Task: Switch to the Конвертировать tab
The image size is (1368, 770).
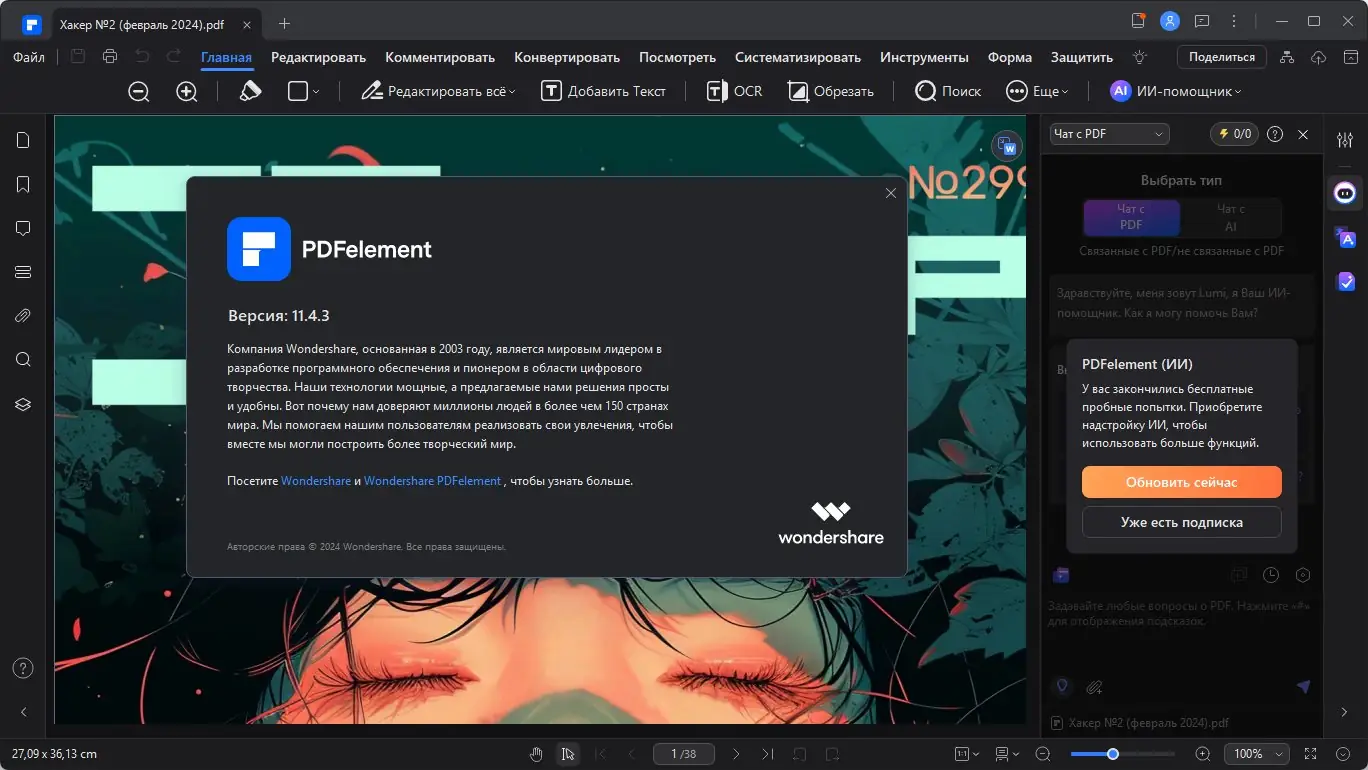Action: pos(567,57)
